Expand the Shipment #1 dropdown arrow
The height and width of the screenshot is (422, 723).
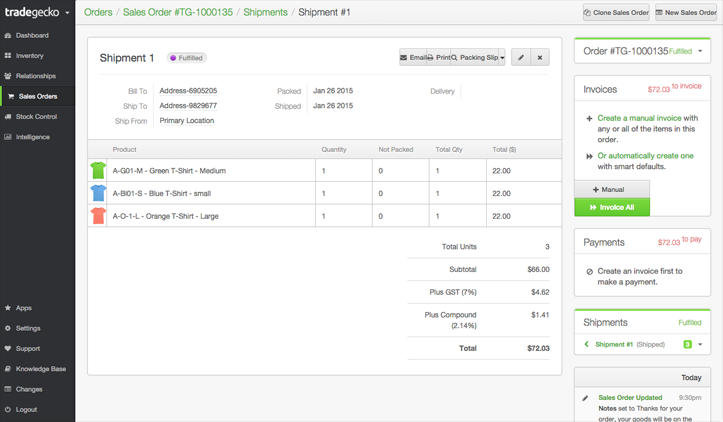click(x=700, y=345)
